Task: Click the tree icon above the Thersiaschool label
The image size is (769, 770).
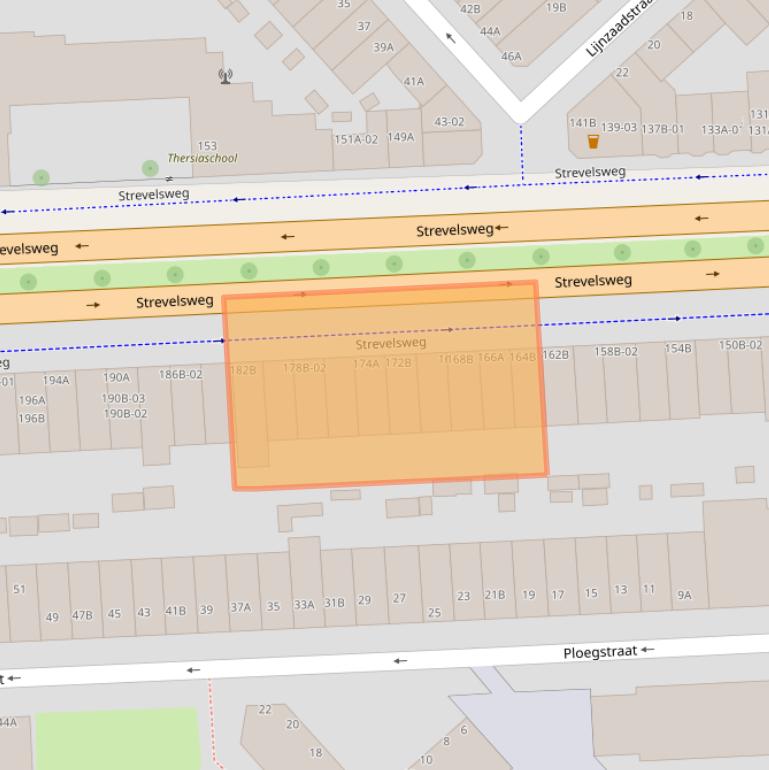Action: (150, 168)
